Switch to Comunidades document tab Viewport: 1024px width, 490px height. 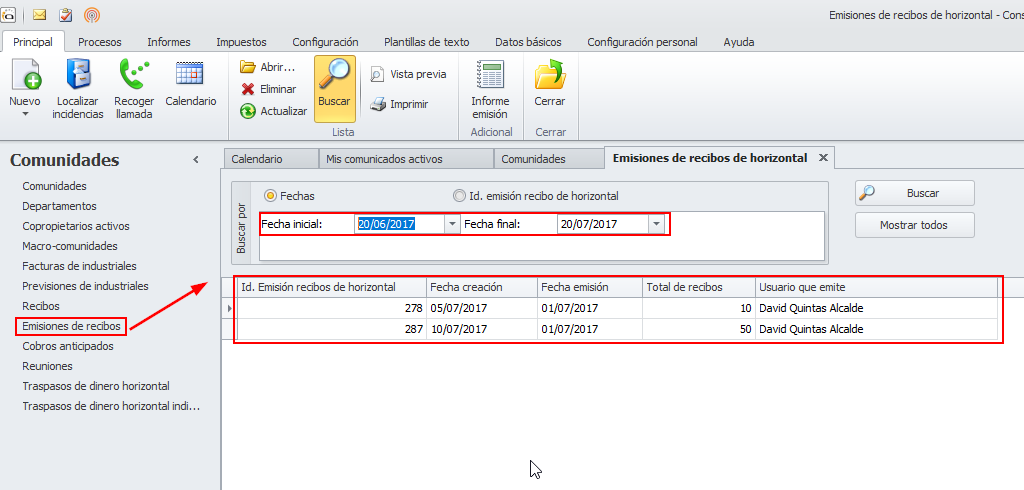(x=549, y=159)
